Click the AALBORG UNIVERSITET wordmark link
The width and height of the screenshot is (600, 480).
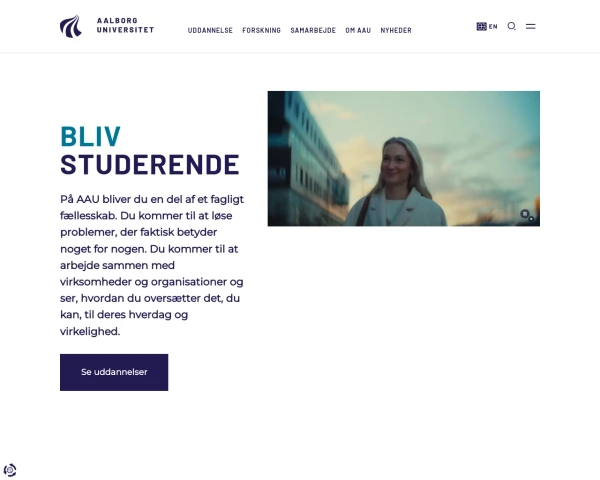click(125, 25)
